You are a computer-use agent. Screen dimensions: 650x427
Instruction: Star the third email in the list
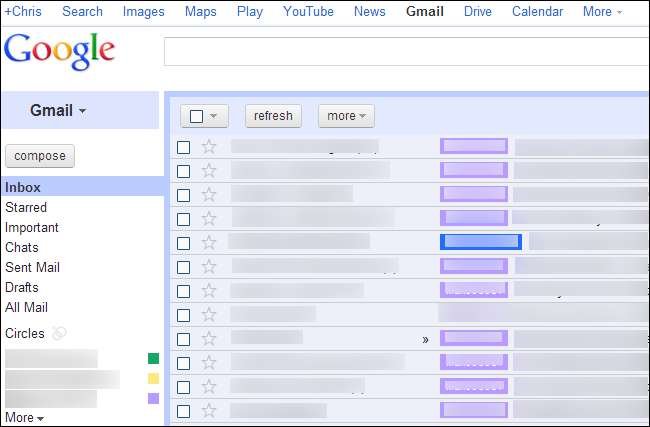pyautogui.click(x=209, y=195)
